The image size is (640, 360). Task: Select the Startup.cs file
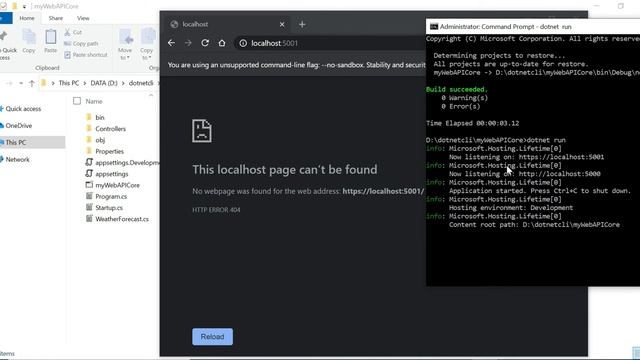click(x=109, y=208)
